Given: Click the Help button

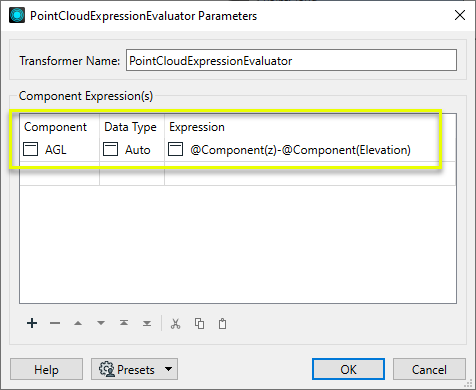Looking at the screenshot, I should pyautogui.click(x=46, y=369).
